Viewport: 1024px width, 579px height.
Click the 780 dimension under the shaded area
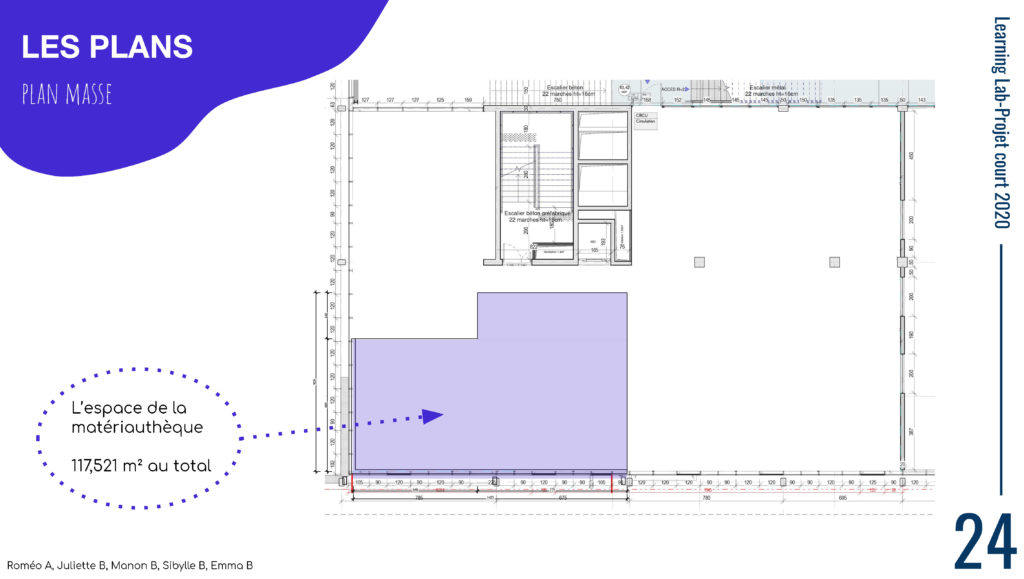(x=419, y=496)
